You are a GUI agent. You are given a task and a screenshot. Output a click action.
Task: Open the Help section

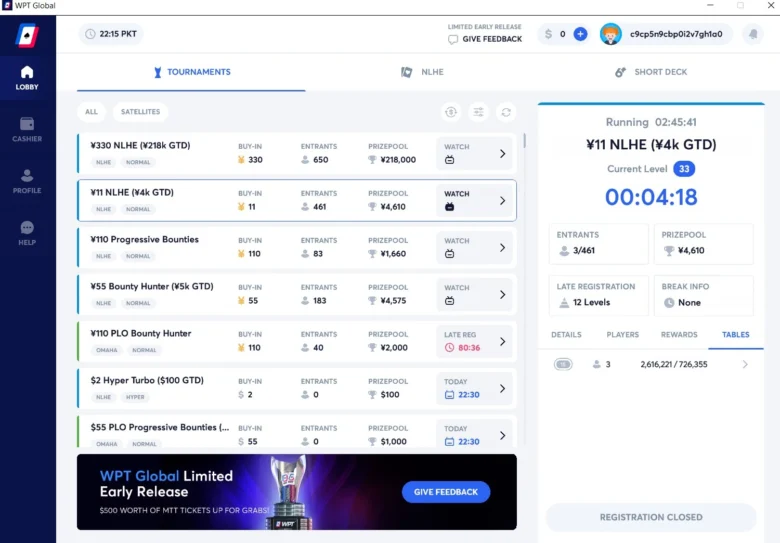tap(27, 233)
